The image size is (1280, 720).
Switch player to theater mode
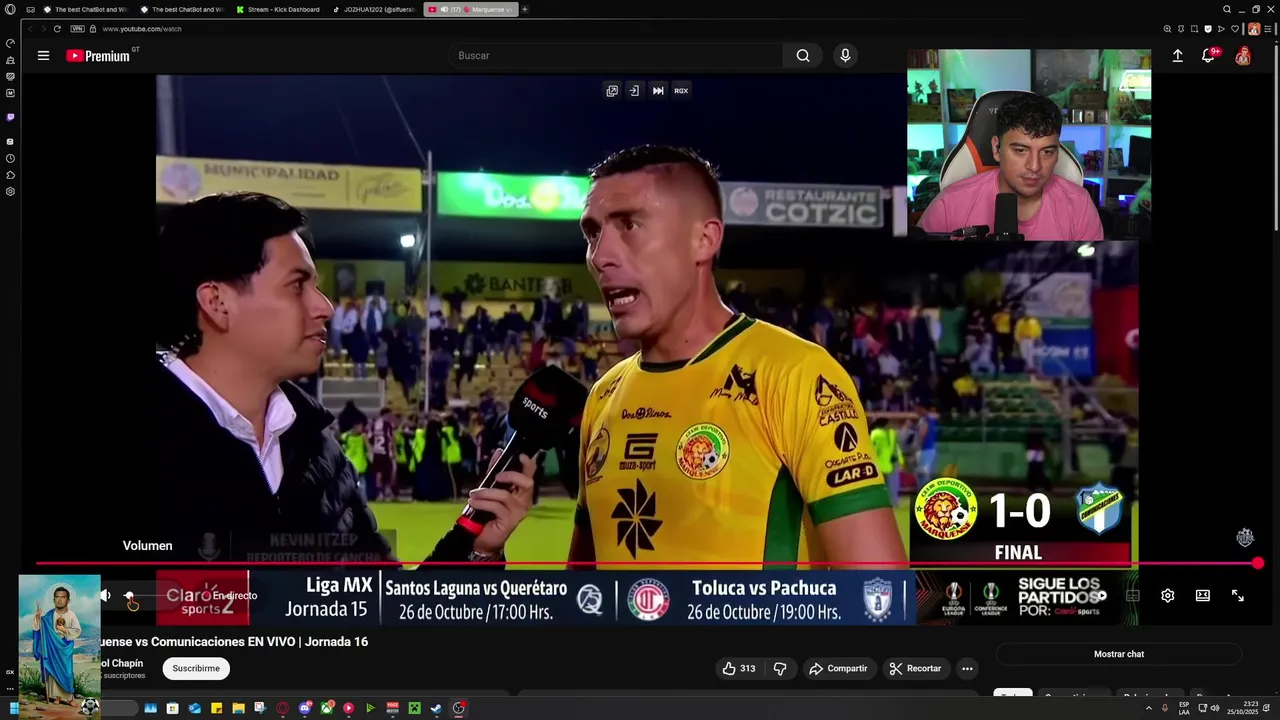pyautogui.click(x=1202, y=595)
